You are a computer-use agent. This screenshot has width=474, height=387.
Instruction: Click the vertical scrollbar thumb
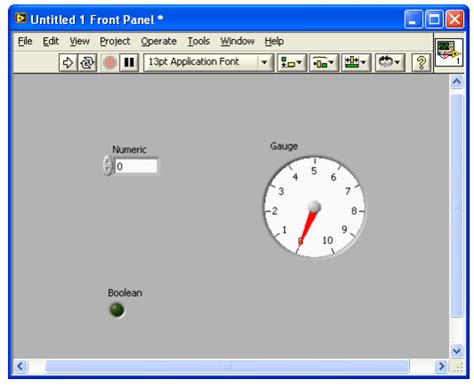457,205
